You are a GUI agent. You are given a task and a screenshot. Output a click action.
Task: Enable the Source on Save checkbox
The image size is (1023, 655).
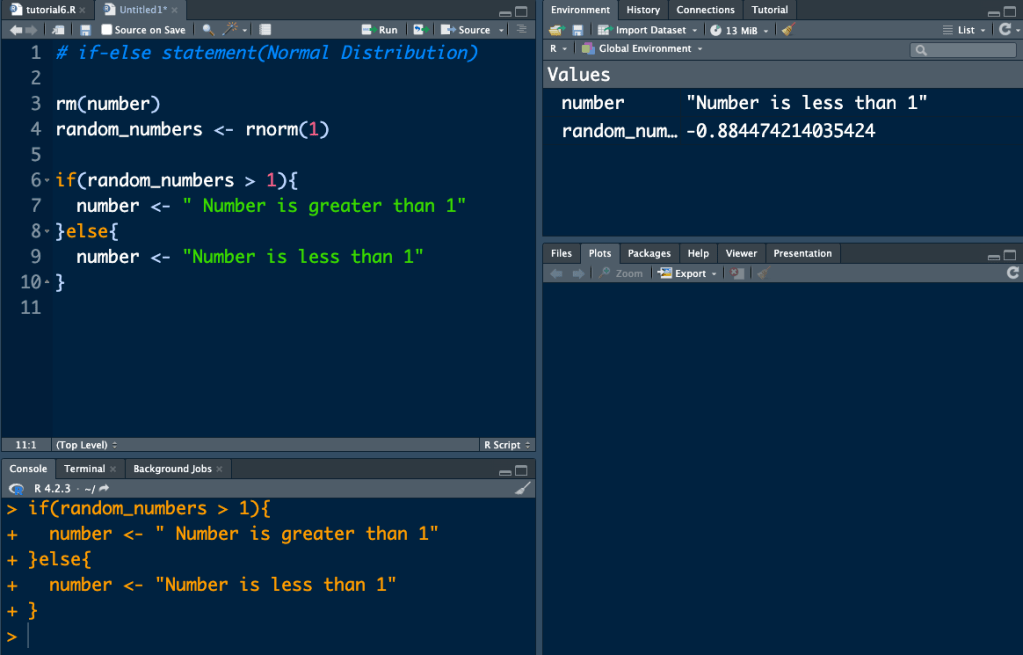pyautogui.click(x=107, y=30)
